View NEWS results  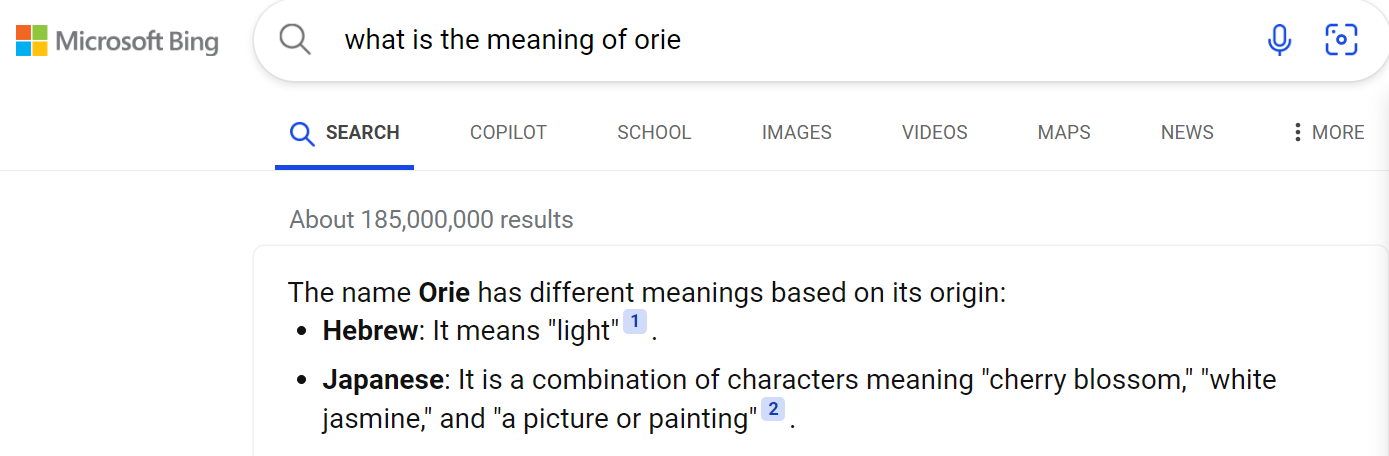pos(1187,132)
